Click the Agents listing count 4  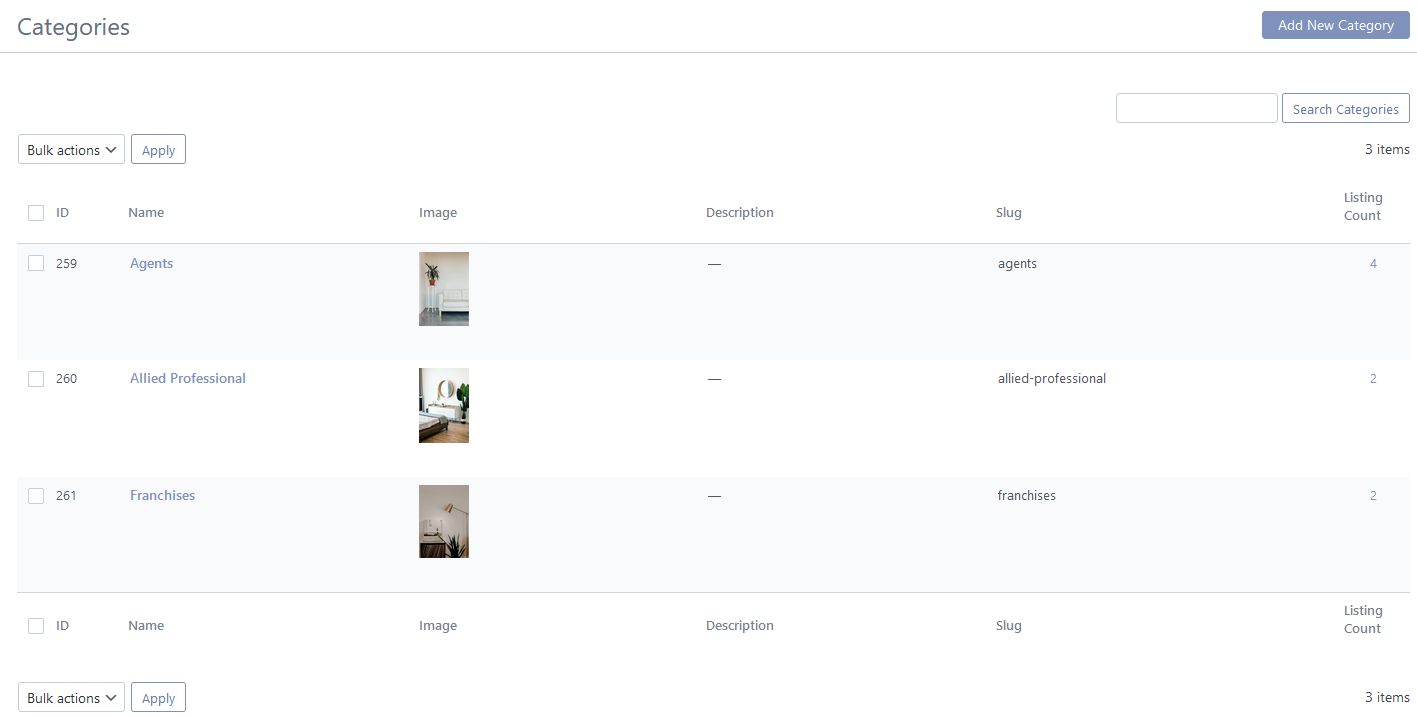pyautogui.click(x=1373, y=264)
